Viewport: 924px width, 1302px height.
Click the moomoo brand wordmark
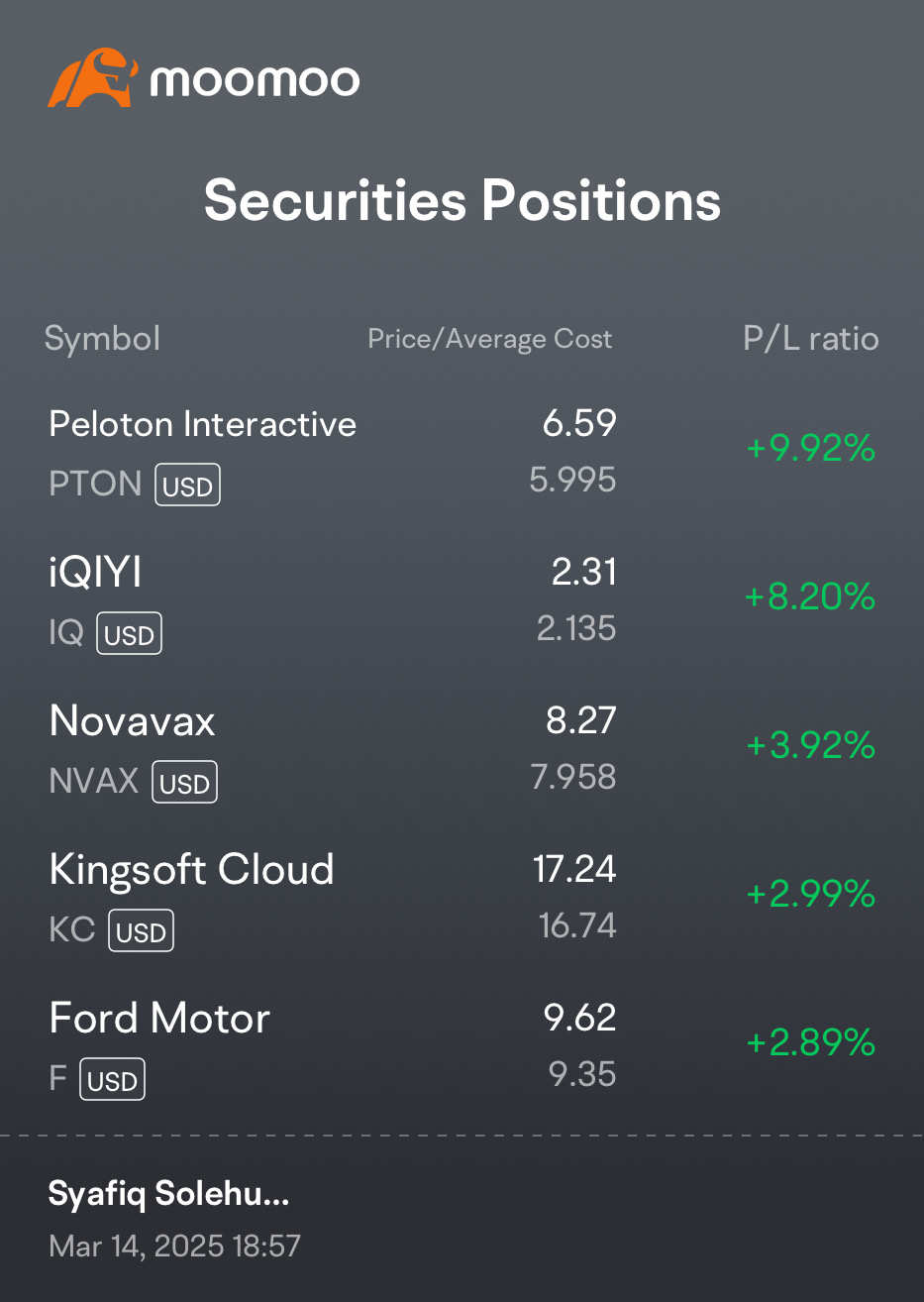[255, 80]
